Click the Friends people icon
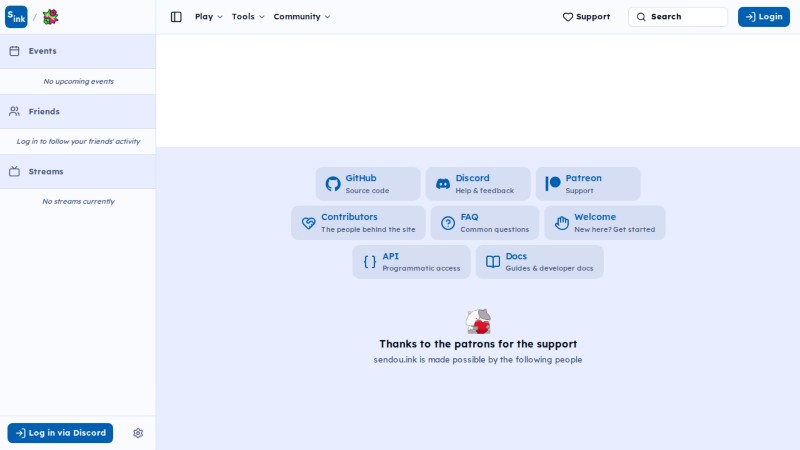 pyautogui.click(x=14, y=111)
